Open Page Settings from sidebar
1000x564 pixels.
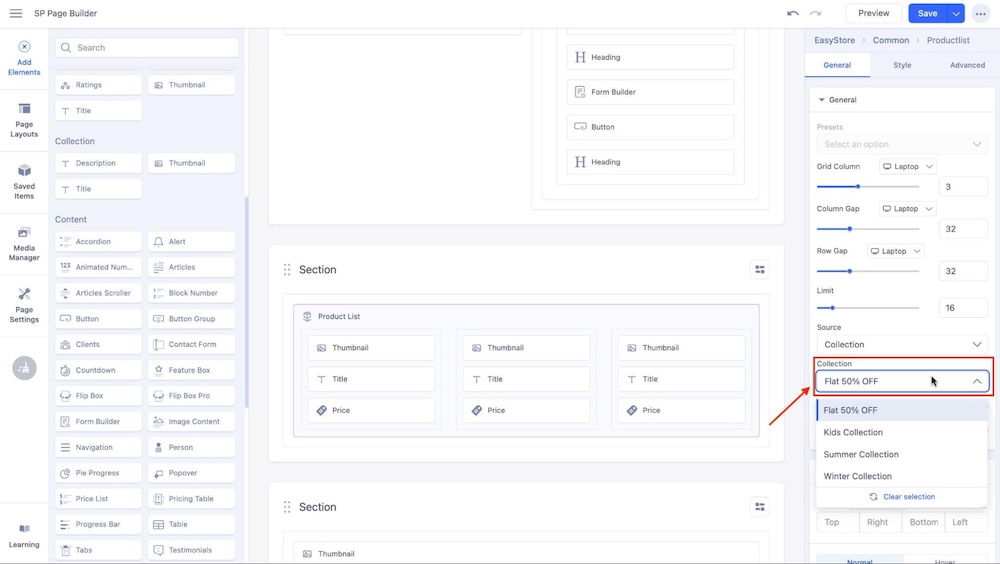(24, 305)
